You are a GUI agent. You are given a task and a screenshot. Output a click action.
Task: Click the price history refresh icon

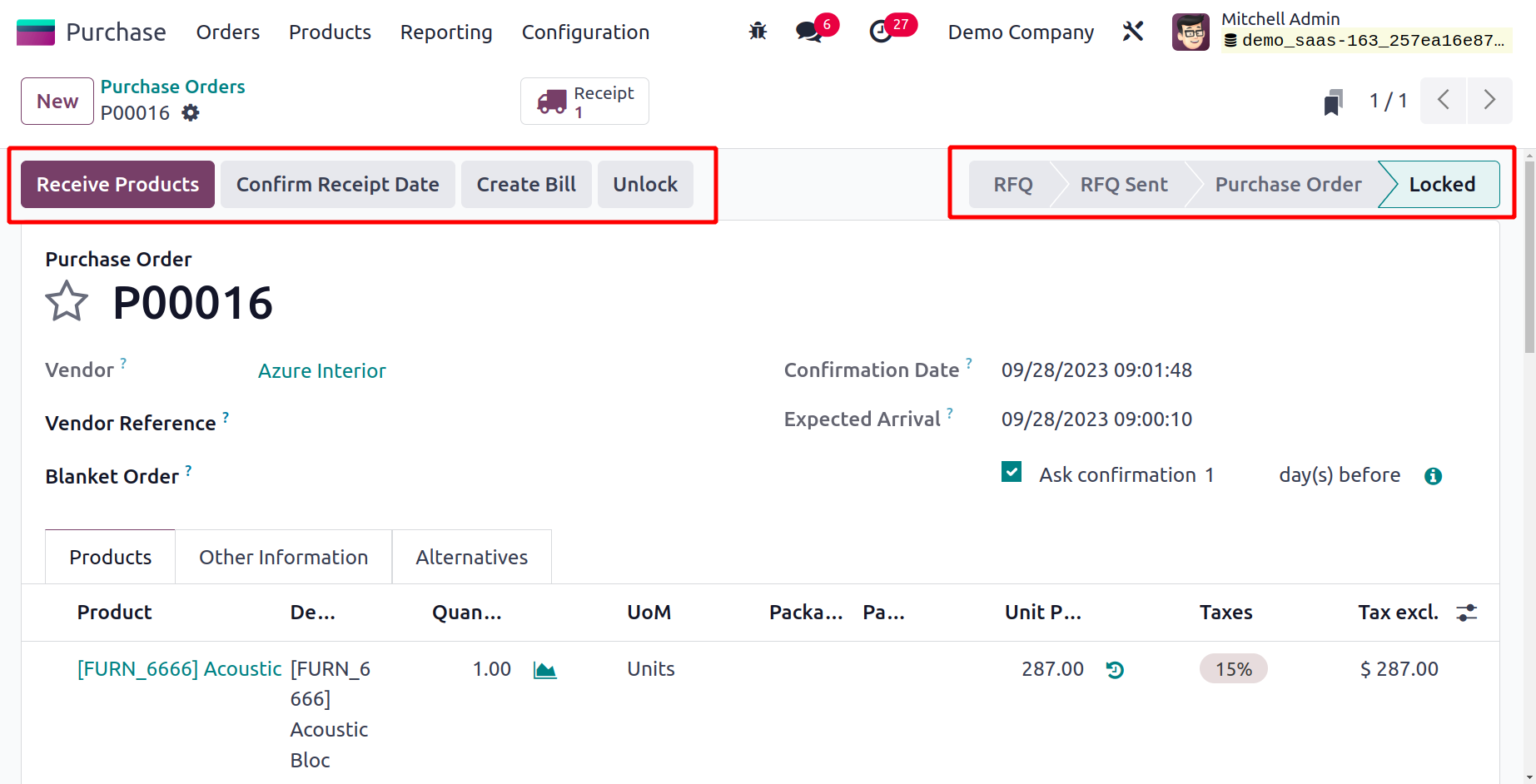(x=1115, y=670)
